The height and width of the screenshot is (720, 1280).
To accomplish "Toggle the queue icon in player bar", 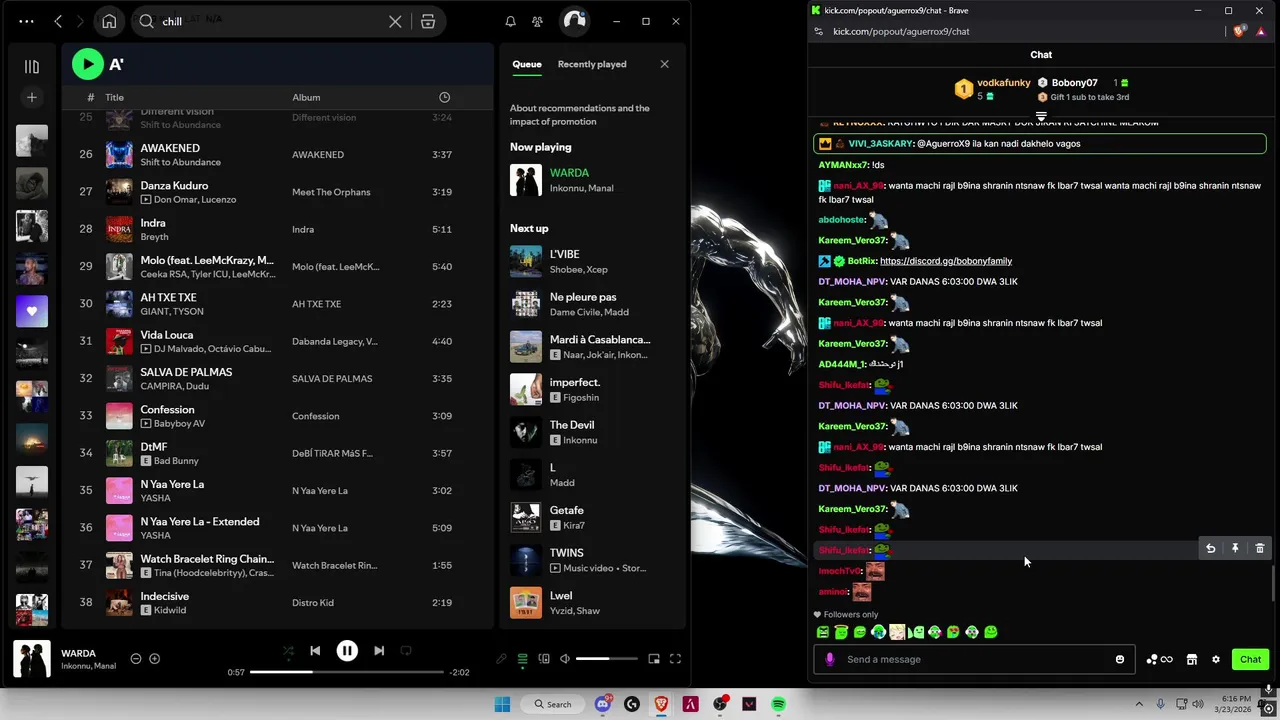I will [x=522, y=659].
